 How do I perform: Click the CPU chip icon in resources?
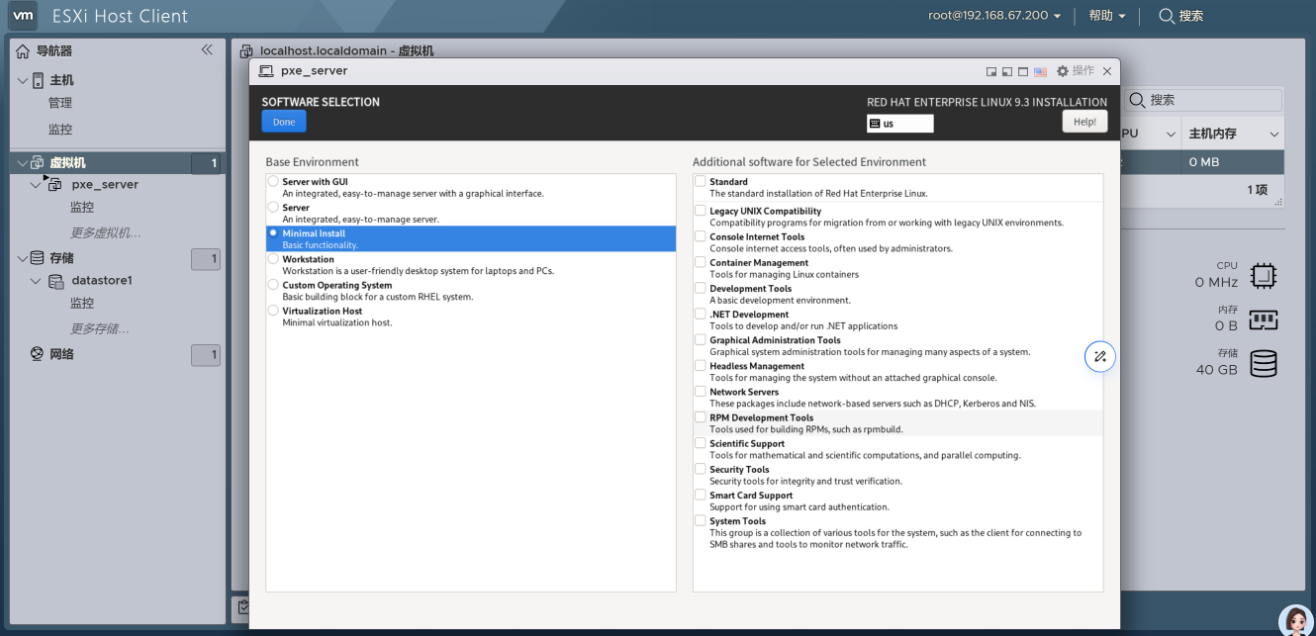click(x=1263, y=275)
